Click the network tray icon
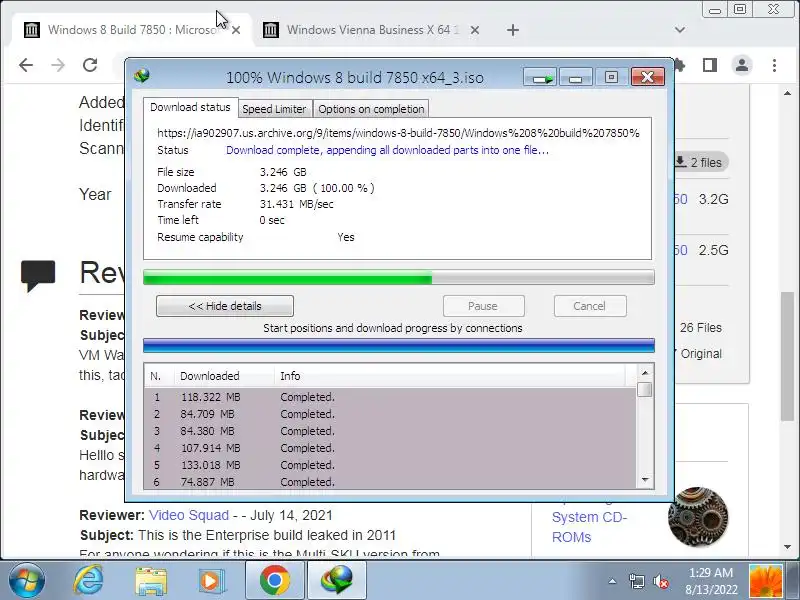Screen dimensions: 800x600 coord(636,581)
